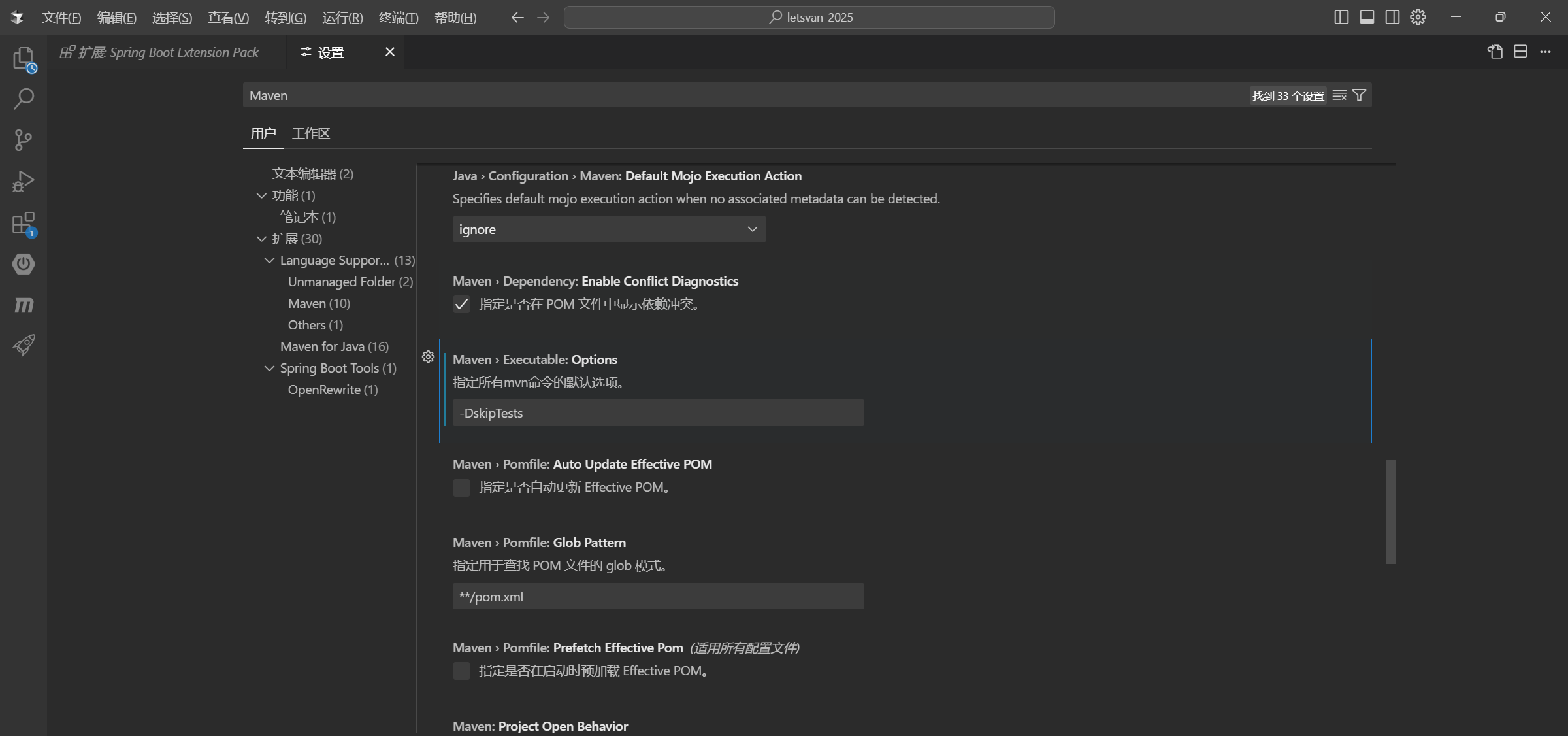Collapse the Language Support category
The height and width of the screenshot is (736, 1568).
(x=269, y=260)
